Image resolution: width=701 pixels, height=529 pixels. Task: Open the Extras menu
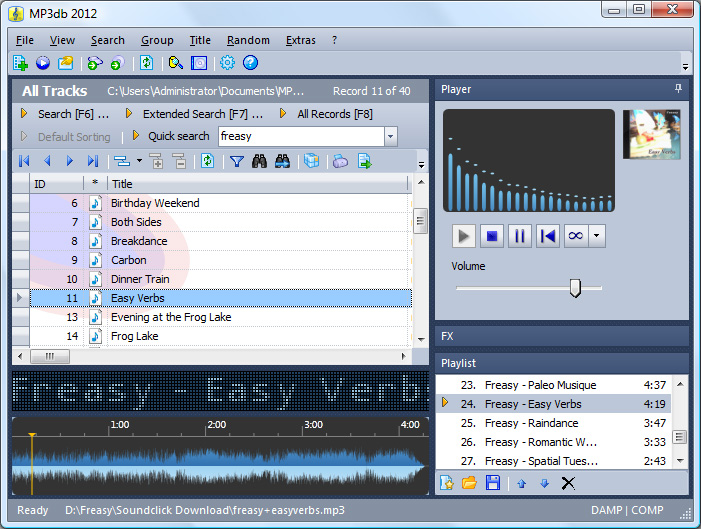click(x=300, y=40)
